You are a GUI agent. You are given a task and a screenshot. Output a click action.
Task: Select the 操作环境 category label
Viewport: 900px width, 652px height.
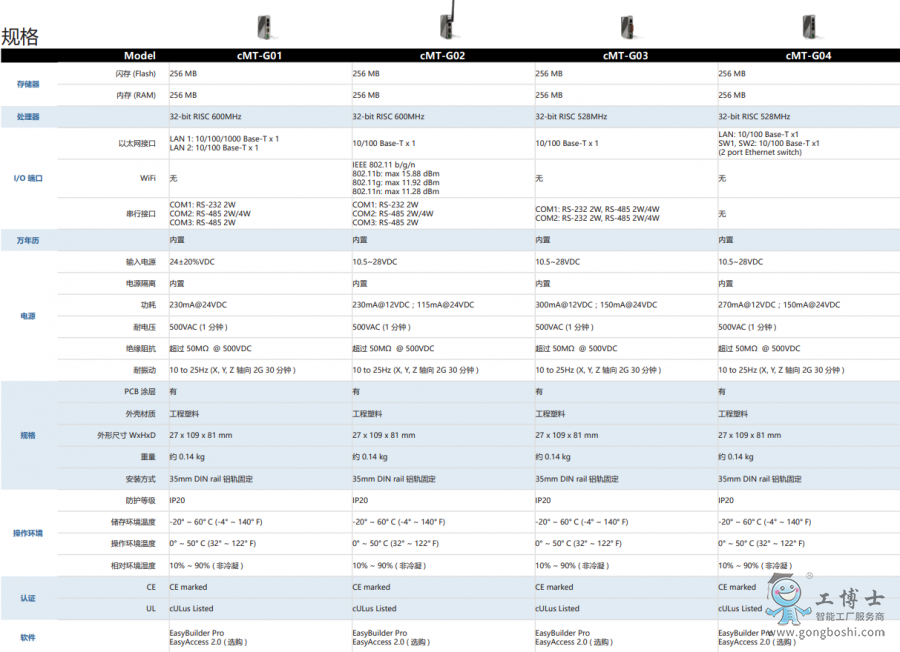point(28,533)
